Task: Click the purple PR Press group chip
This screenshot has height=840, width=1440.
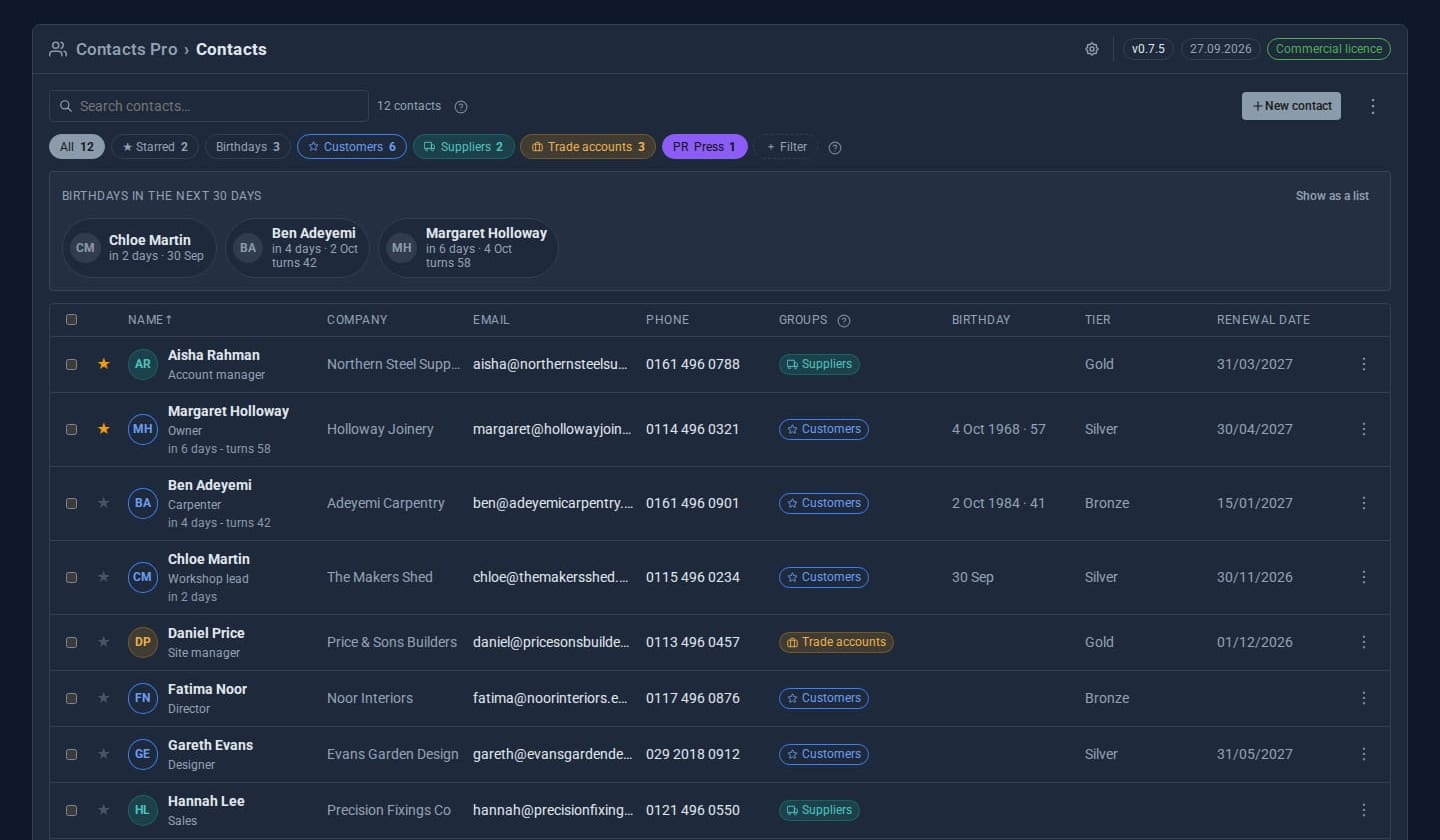Action: 704,147
